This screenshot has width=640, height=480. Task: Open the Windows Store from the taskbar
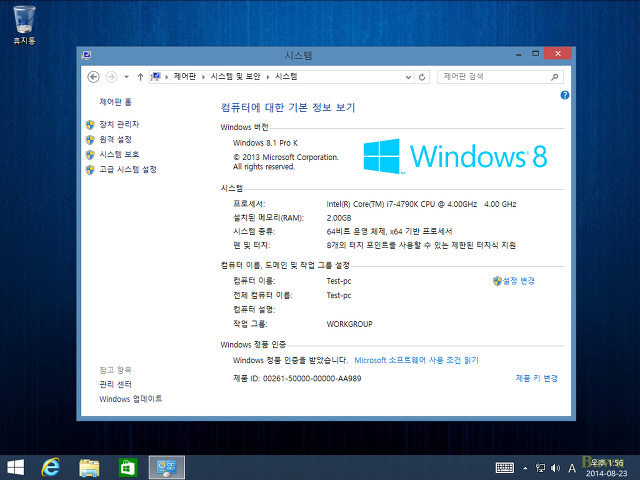pos(128,468)
